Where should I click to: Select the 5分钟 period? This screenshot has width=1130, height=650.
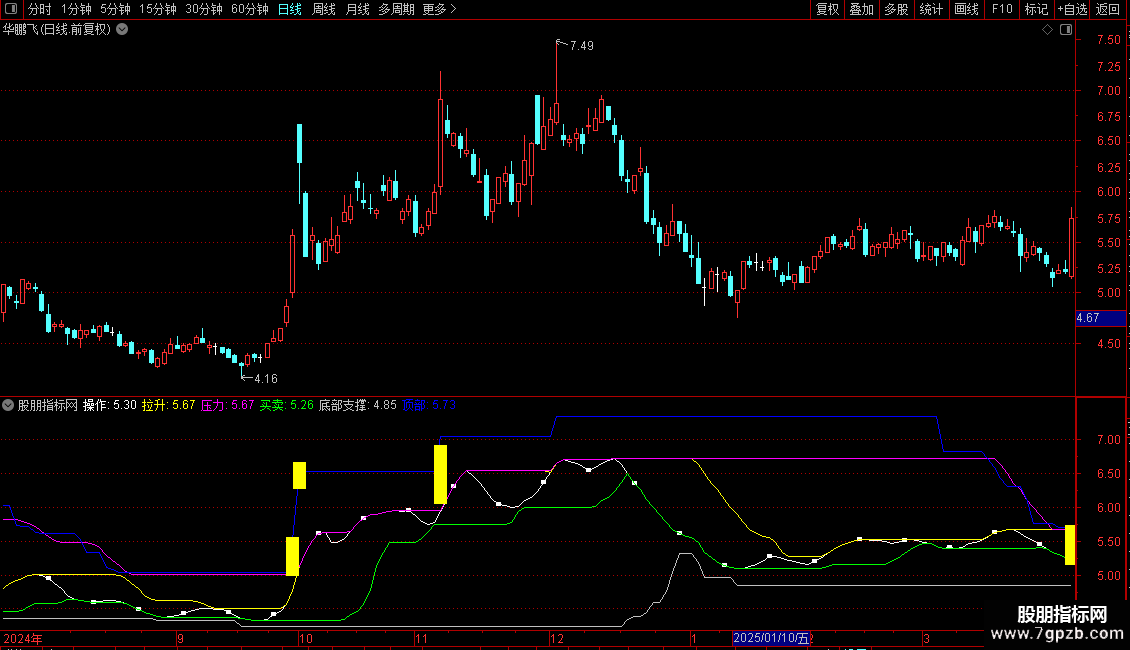(x=115, y=9)
